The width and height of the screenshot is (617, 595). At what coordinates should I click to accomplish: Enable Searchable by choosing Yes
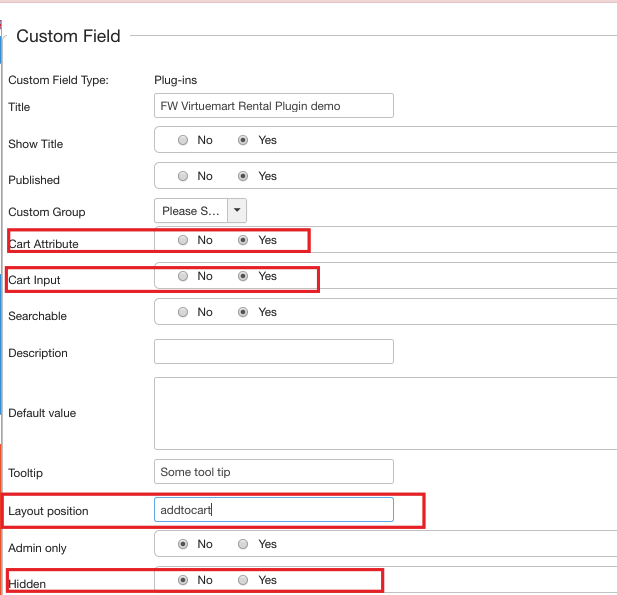[243, 312]
